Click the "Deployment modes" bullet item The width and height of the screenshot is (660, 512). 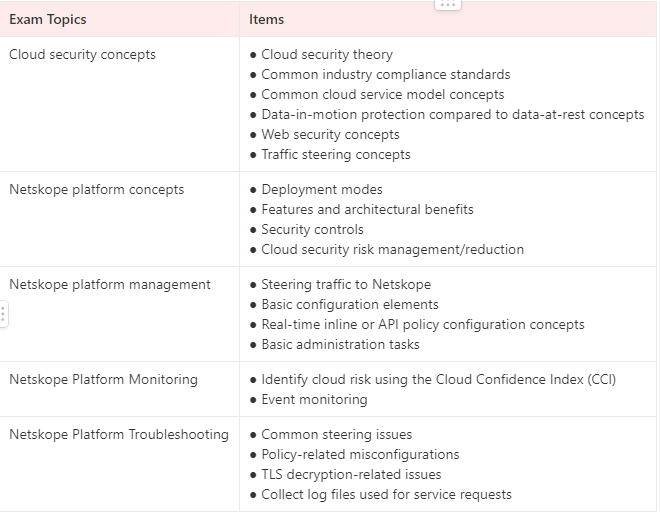click(321, 190)
